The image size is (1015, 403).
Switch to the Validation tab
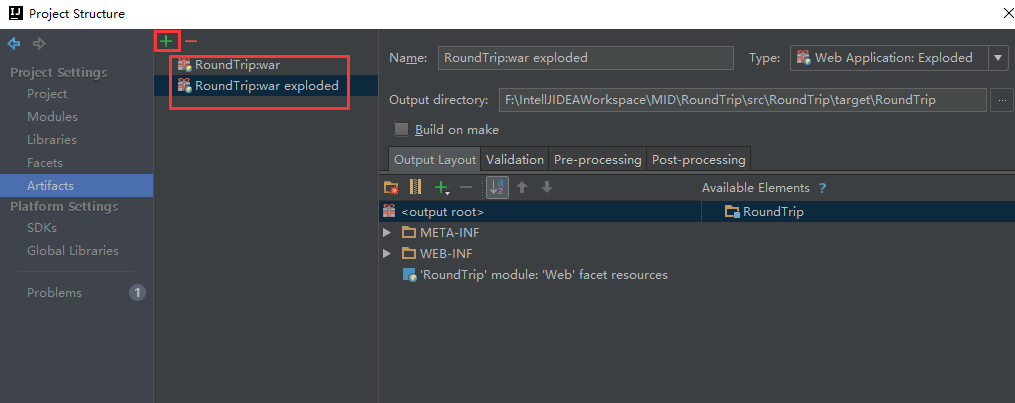[515, 159]
